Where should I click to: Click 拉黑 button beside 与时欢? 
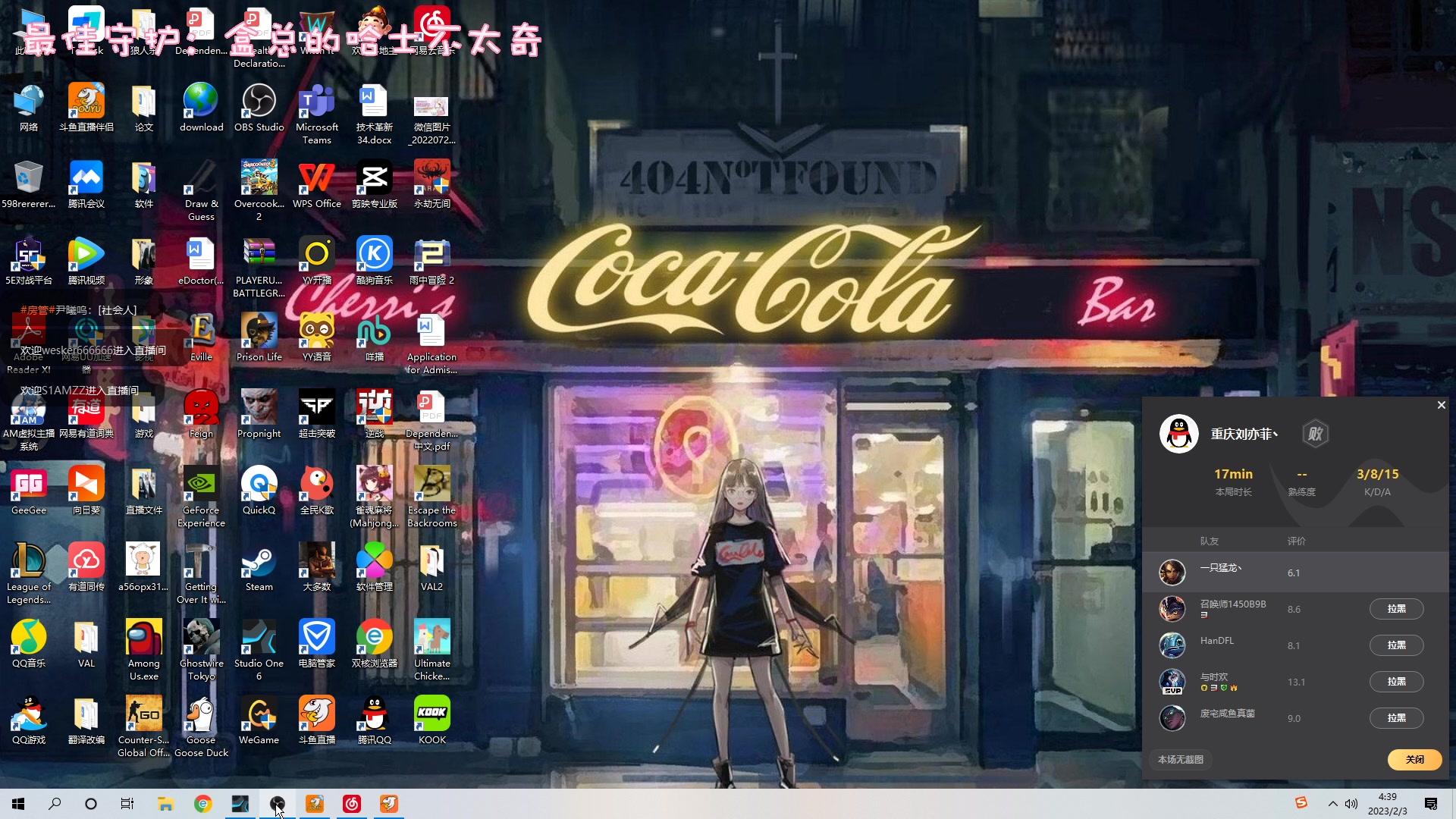tap(1396, 682)
